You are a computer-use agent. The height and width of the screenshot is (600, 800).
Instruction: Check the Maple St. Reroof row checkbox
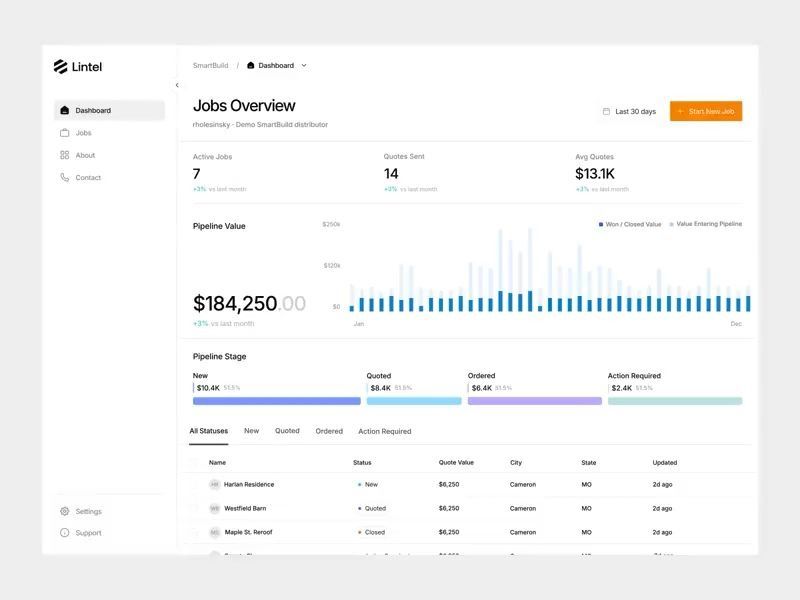point(194,532)
